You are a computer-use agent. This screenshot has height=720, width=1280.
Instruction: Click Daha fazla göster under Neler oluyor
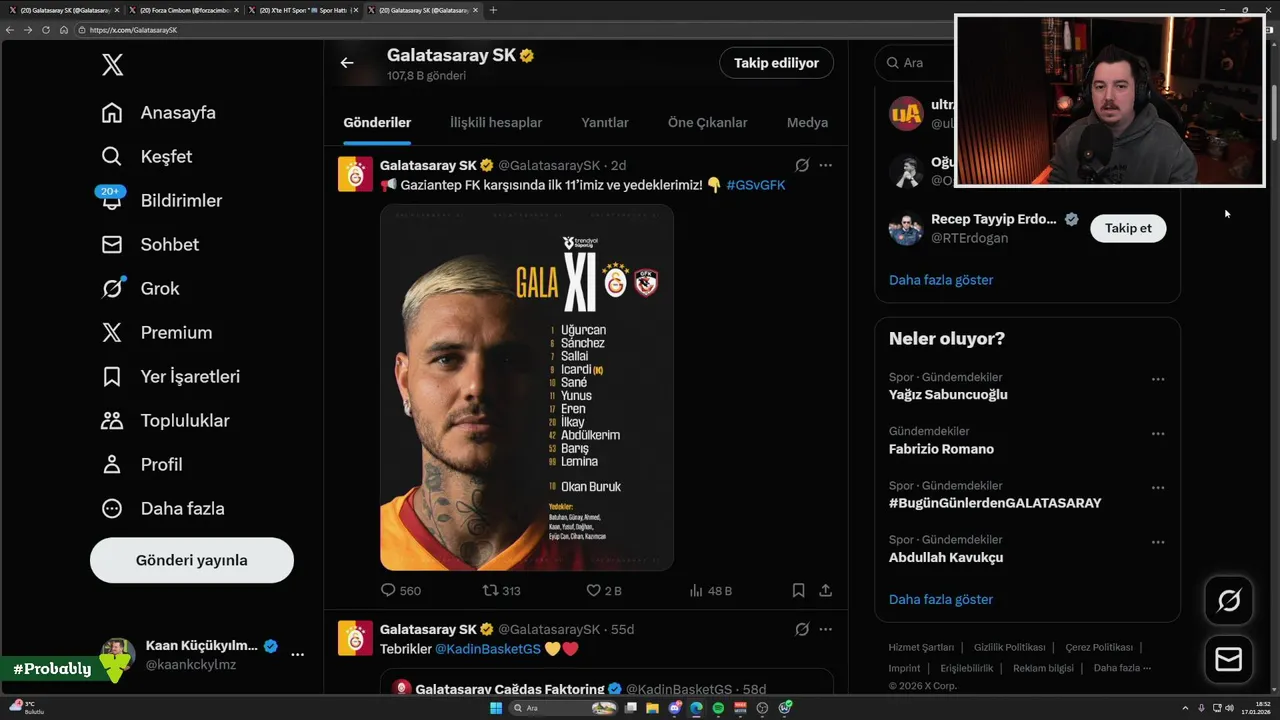coord(941,600)
